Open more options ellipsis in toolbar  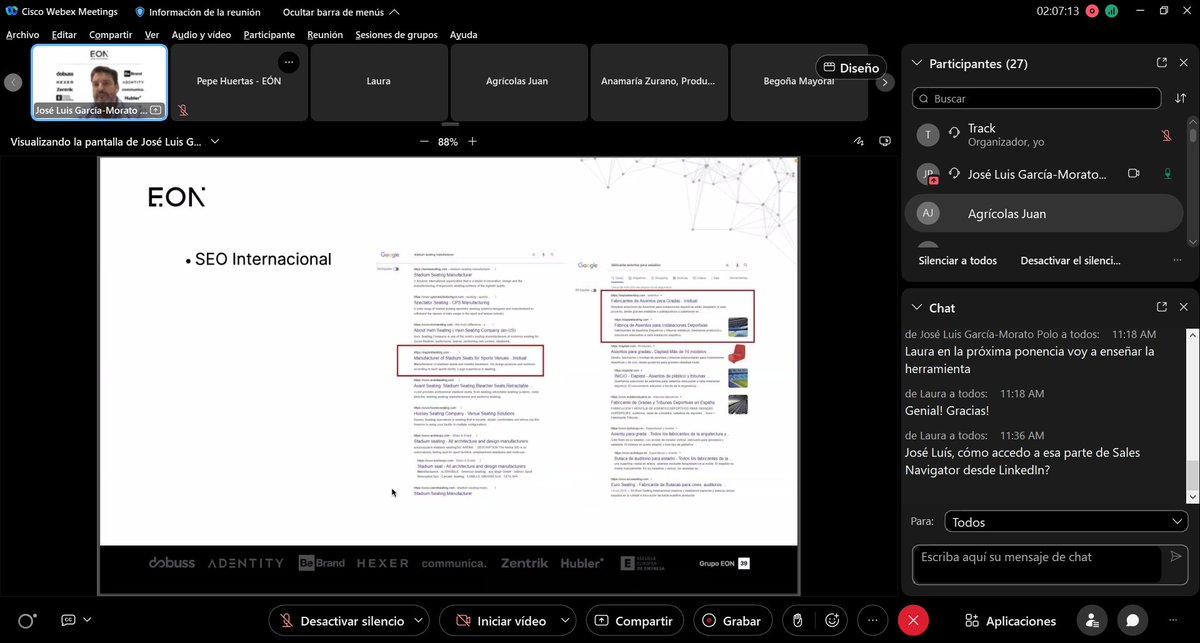[872, 621]
